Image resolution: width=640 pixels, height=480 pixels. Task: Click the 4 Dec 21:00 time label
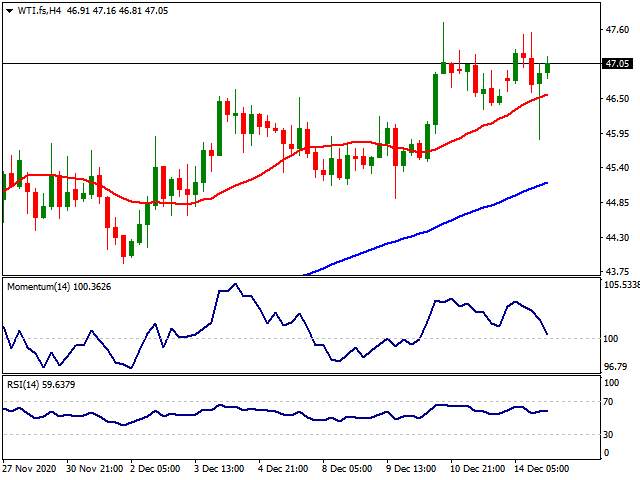pyautogui.click(x=283, y=469)
